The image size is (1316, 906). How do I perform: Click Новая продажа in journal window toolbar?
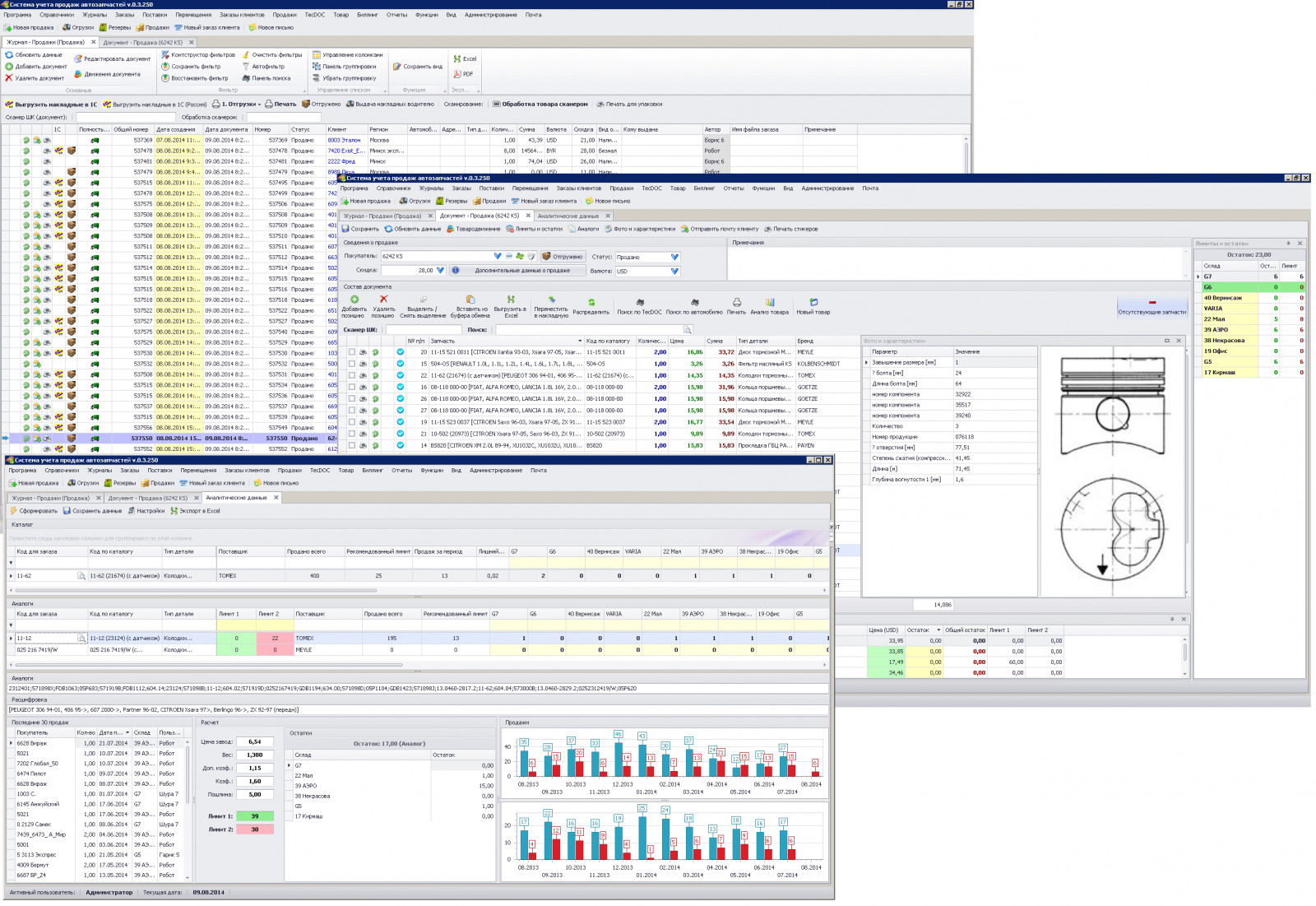click(x=29, y=27)
